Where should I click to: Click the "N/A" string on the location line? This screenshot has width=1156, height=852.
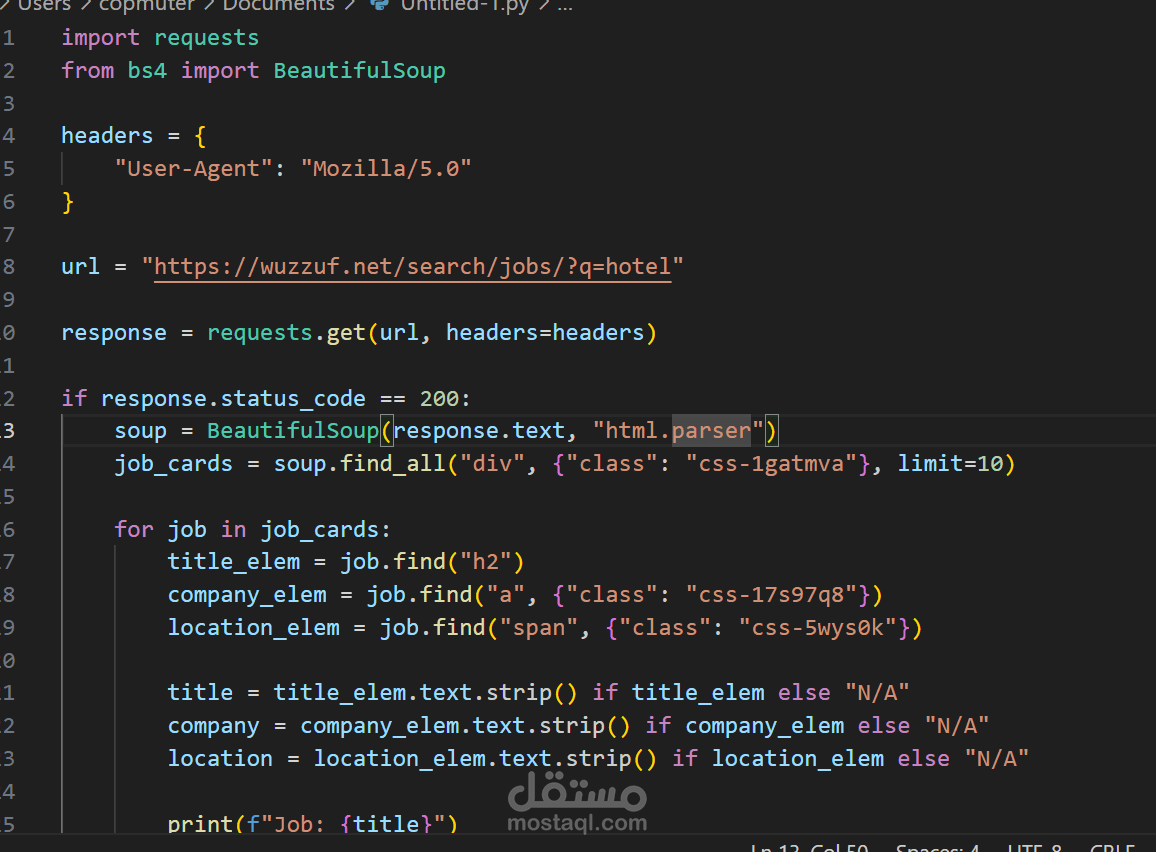[997, 758]
